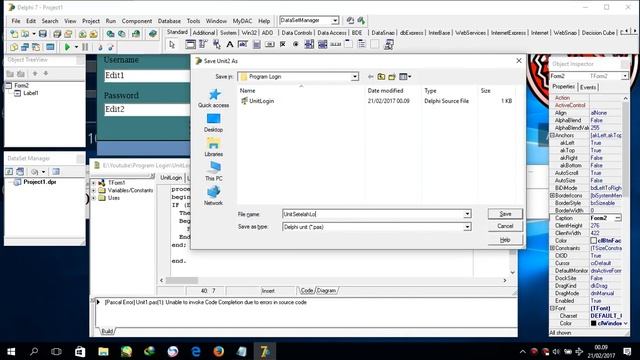Click the Trace Into debug icon
Image resolution: width=640 pixels, height=360 pixels.
100,47
